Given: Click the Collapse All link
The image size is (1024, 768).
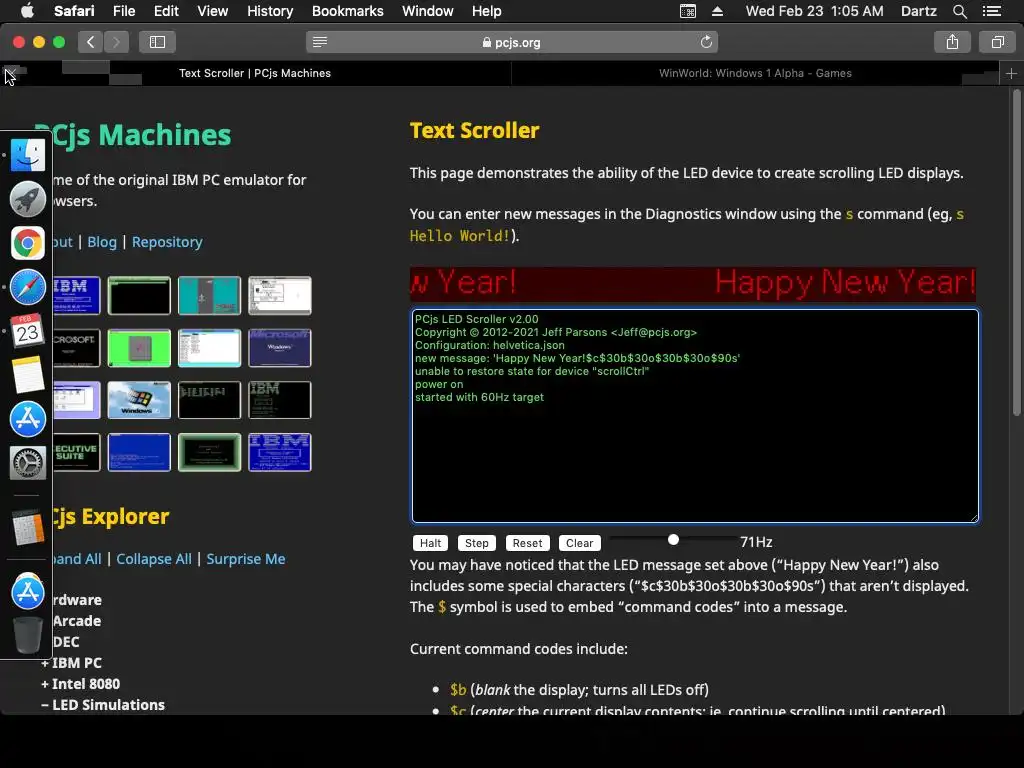Looking at the screenshot, I should [154, 559].
